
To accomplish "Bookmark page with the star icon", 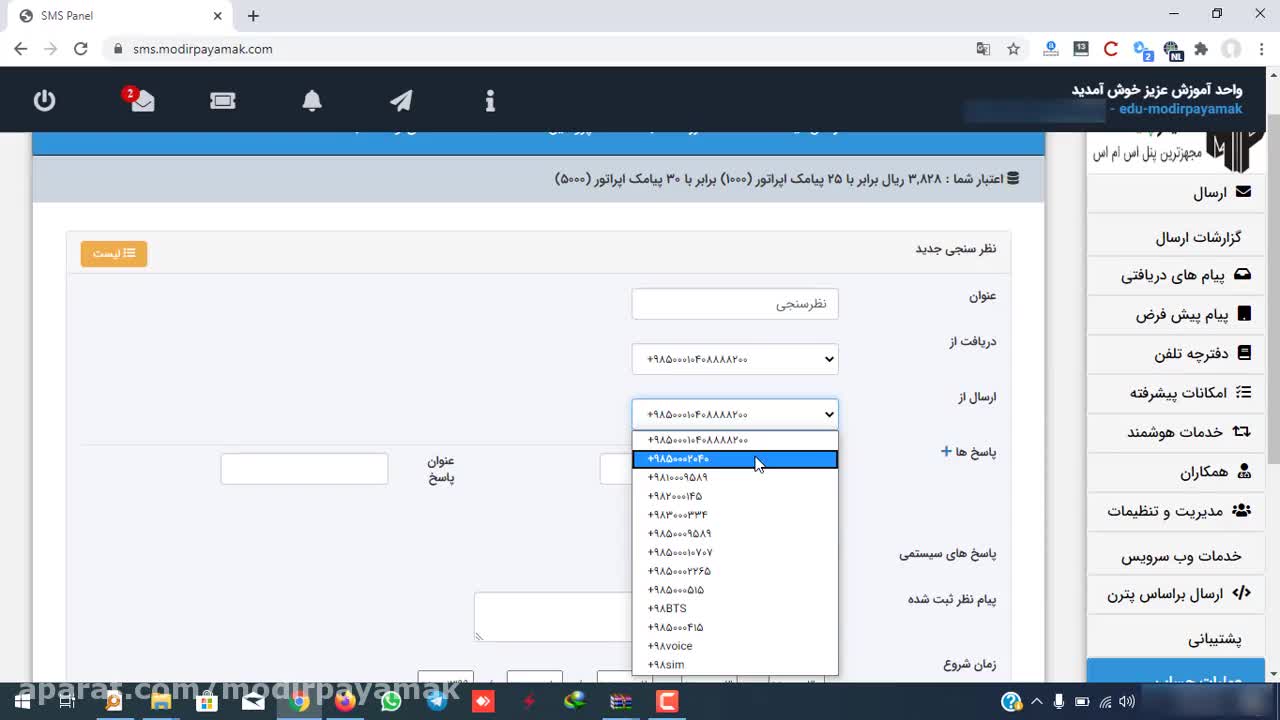I will (x=1013, y=49).
